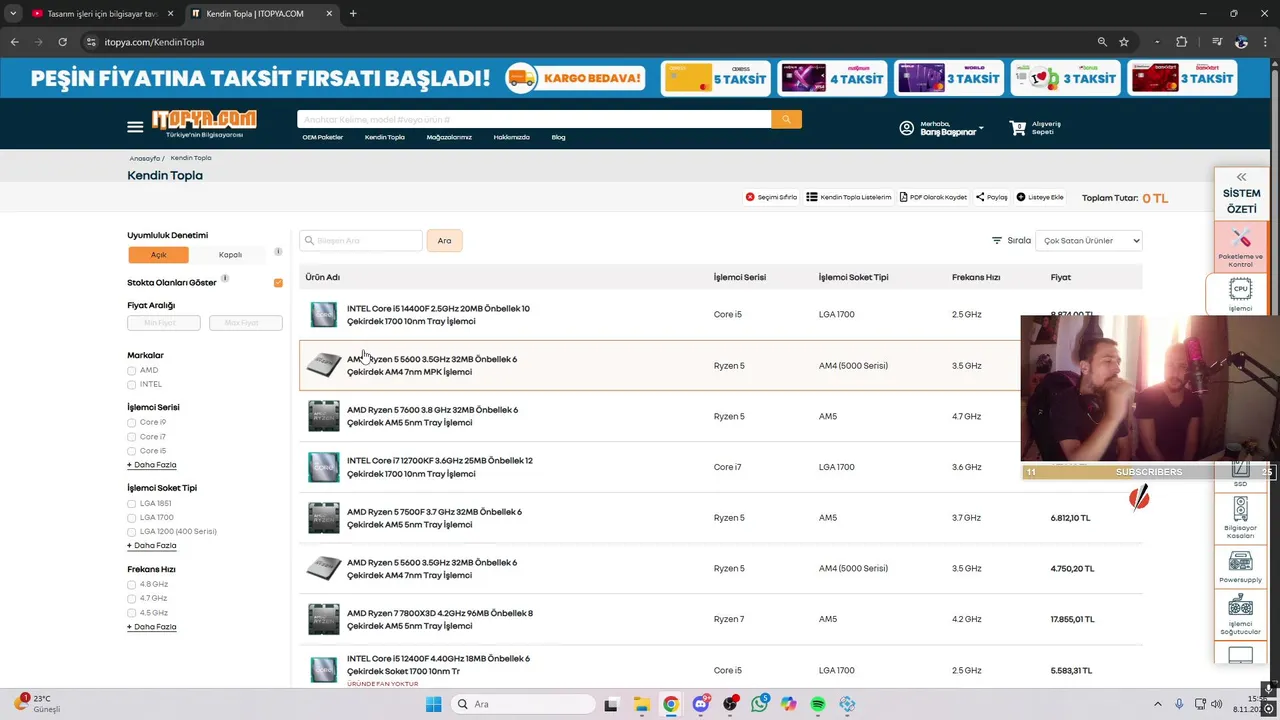Check the LGA 1851 socket checkbox

[131, 503]
